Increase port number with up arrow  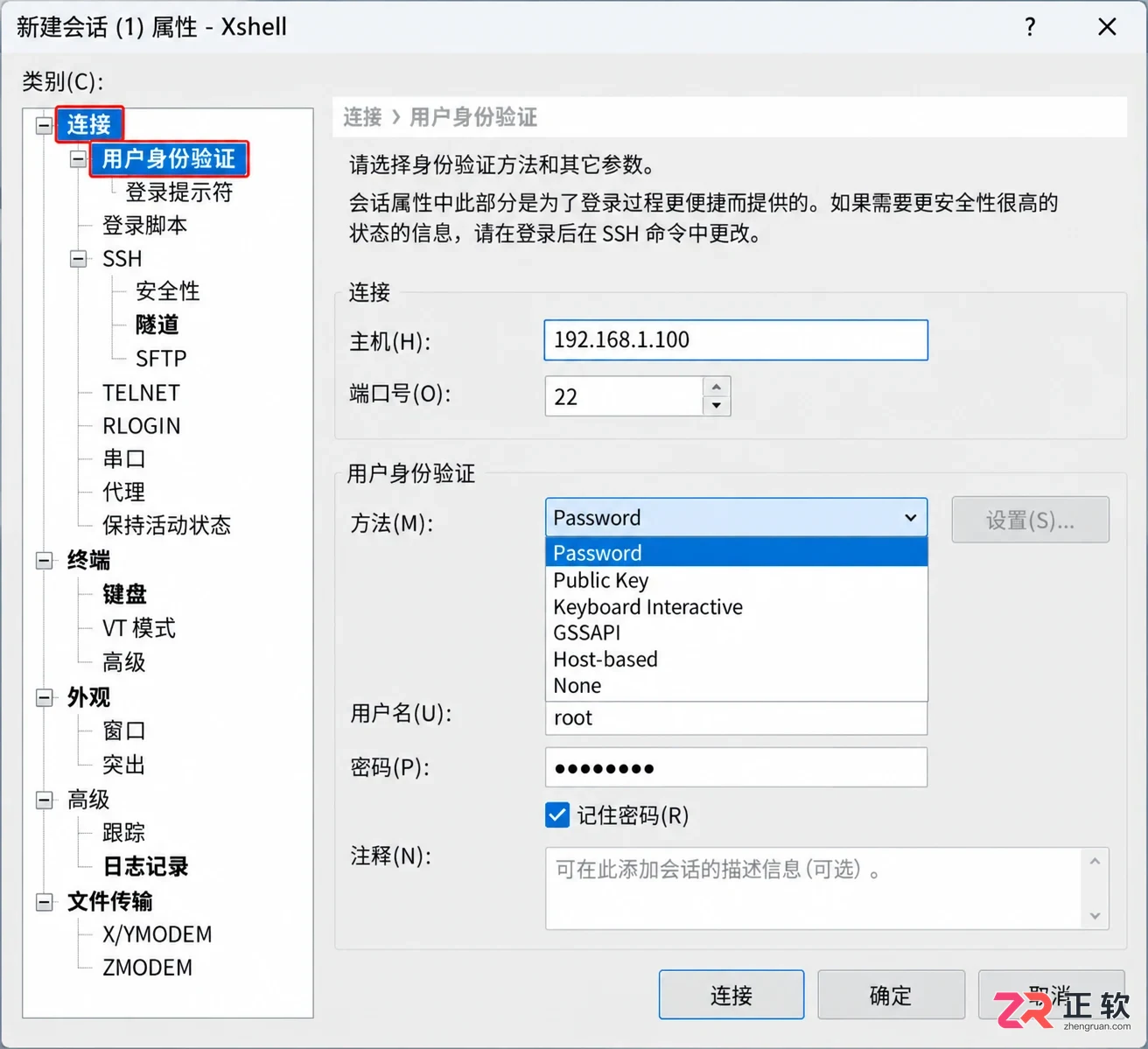717,387
